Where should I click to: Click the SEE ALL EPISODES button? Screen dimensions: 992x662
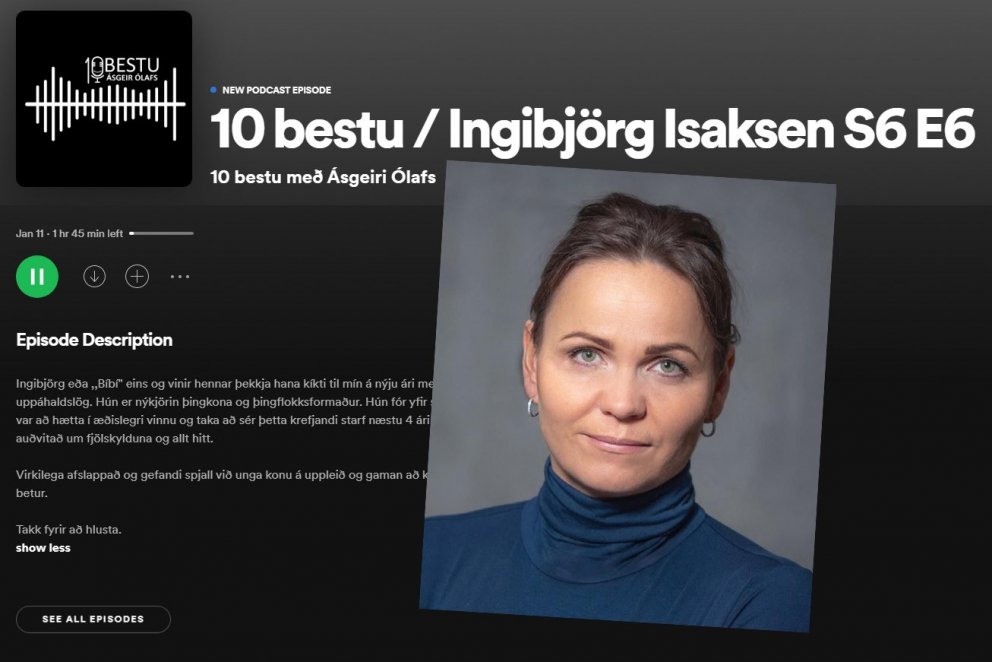click(x=93, y=619)
